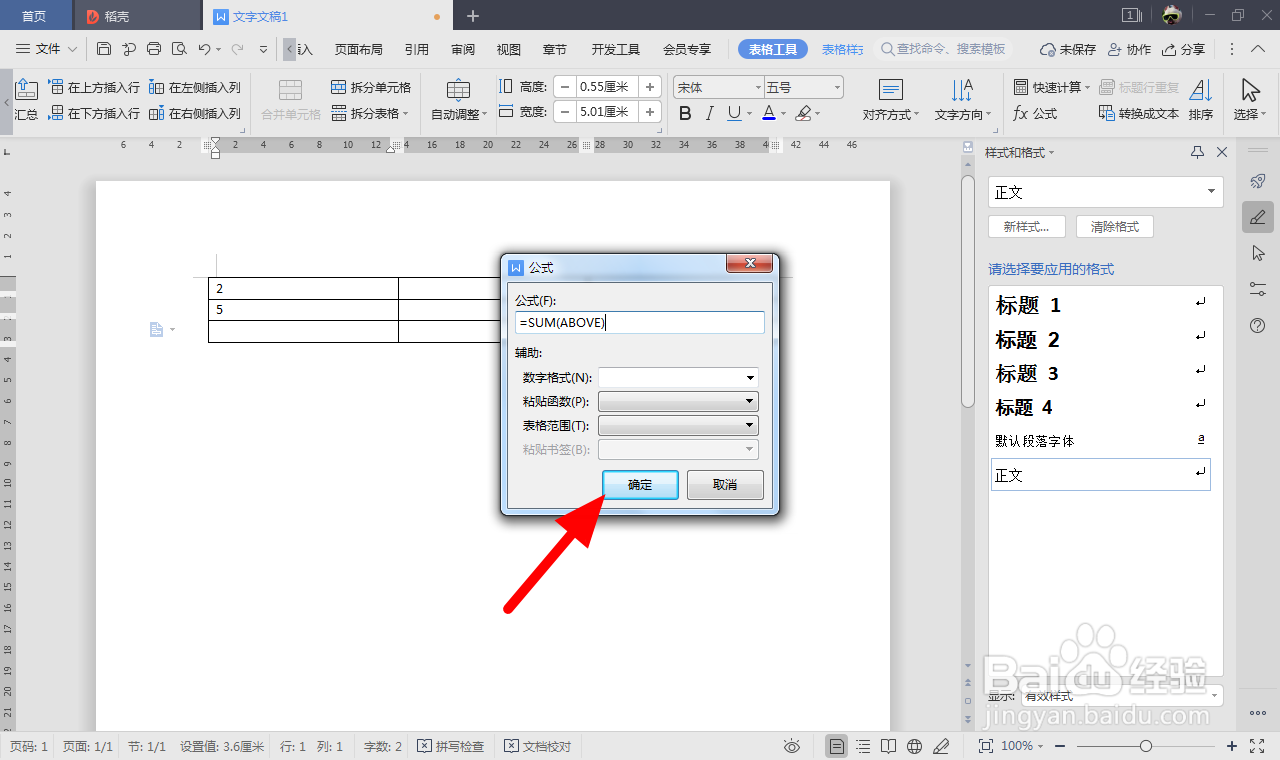The height and width of the screenshot is (760, 1280).
Task: Click the formula input field with =SUM(ABOVE)
Action: pyautogui.click(x=640, y=322)
